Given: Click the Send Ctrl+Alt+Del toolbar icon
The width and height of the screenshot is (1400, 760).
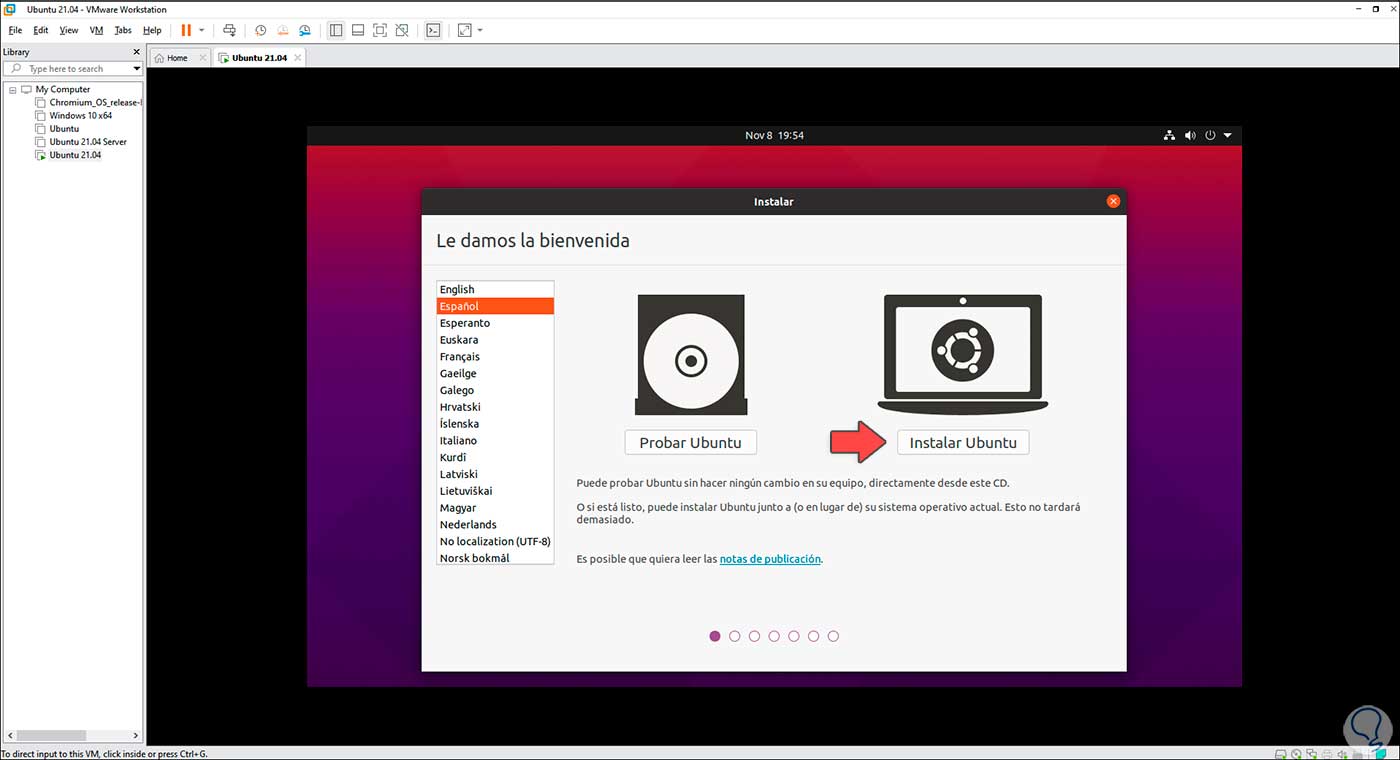Looking at the screenshot, I should point(229,30).
